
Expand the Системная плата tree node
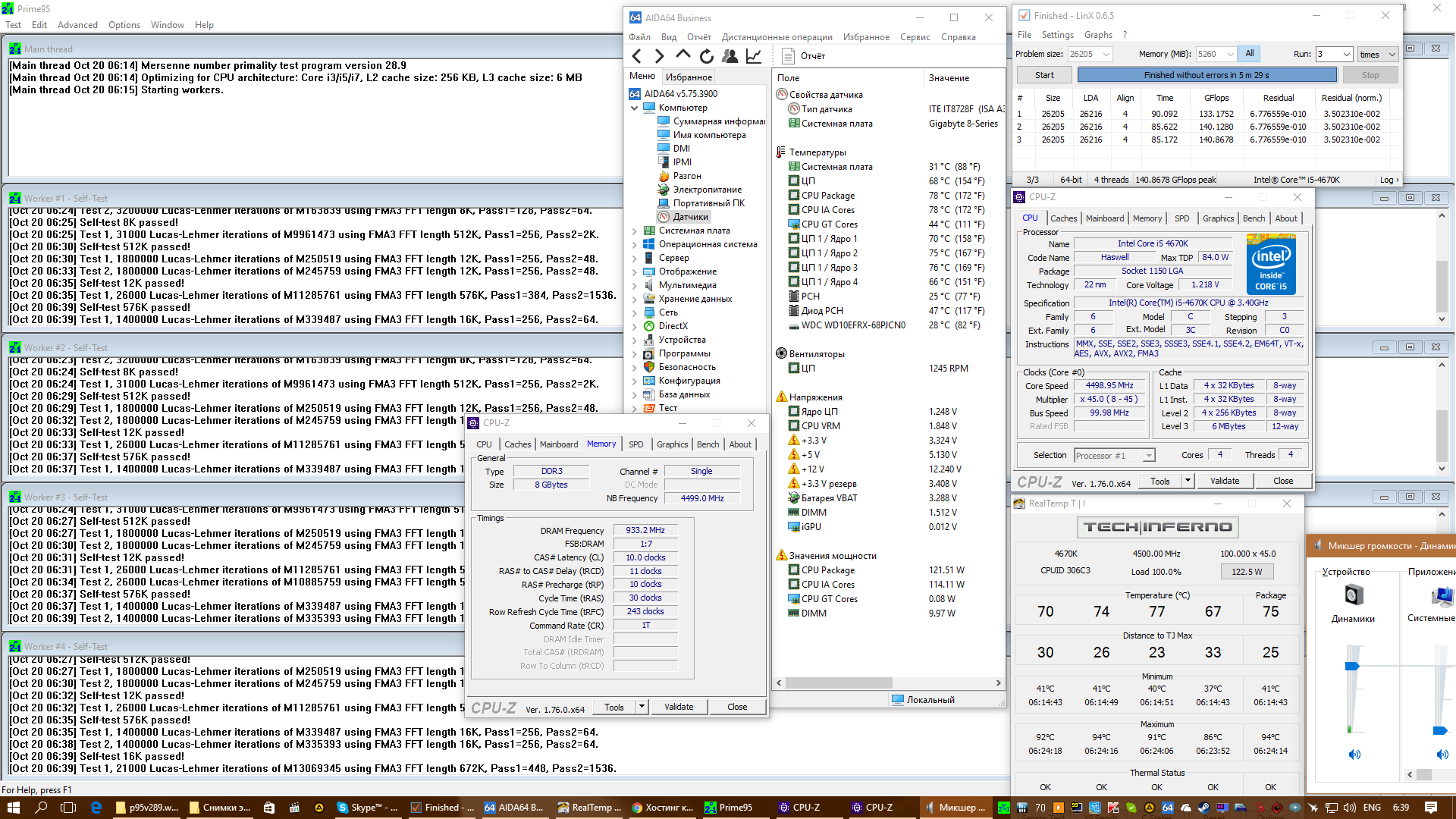[635, 231]
